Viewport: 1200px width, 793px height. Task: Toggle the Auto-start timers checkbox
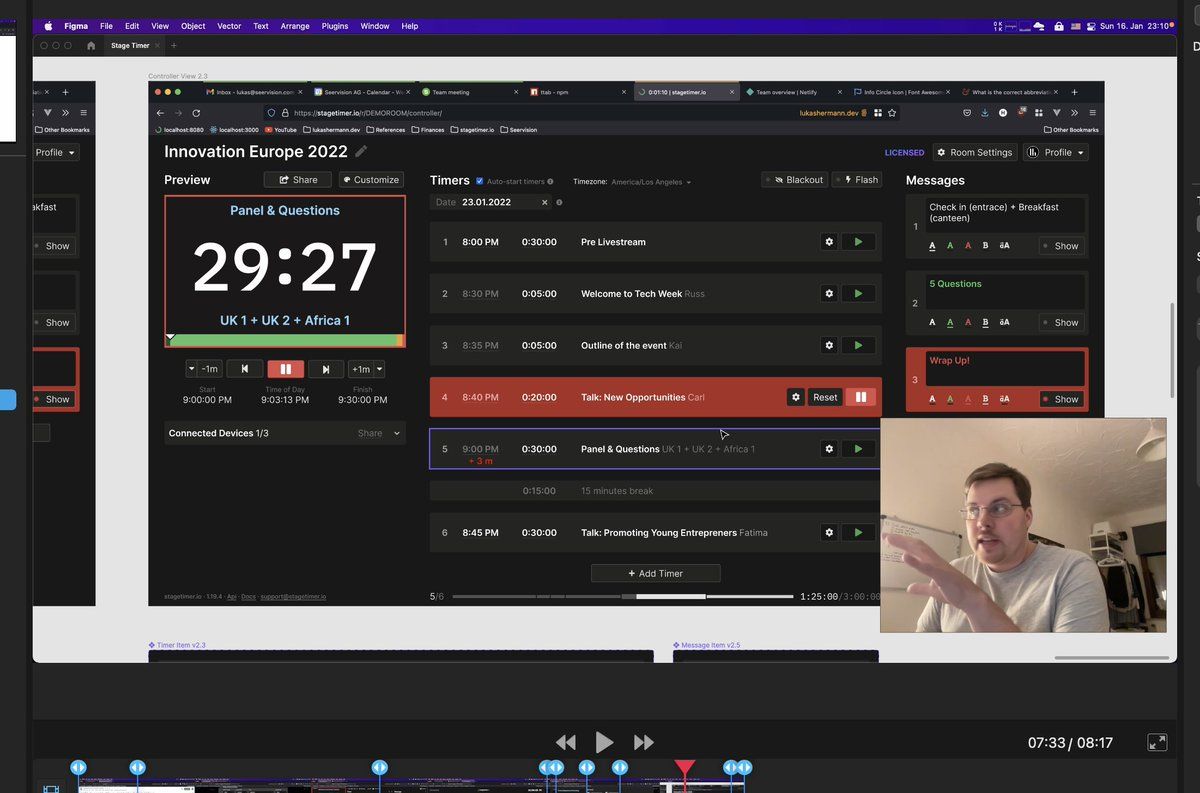(x=480, y=181)
